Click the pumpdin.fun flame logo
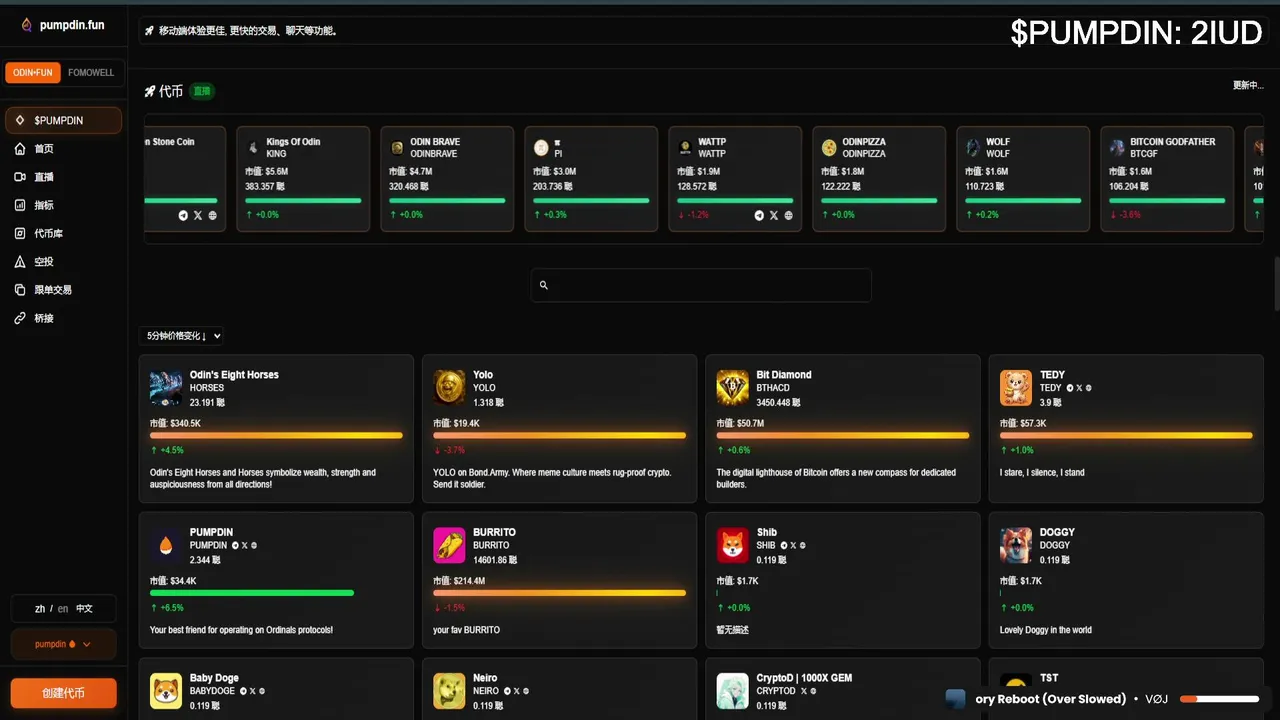 click(26, 25)
